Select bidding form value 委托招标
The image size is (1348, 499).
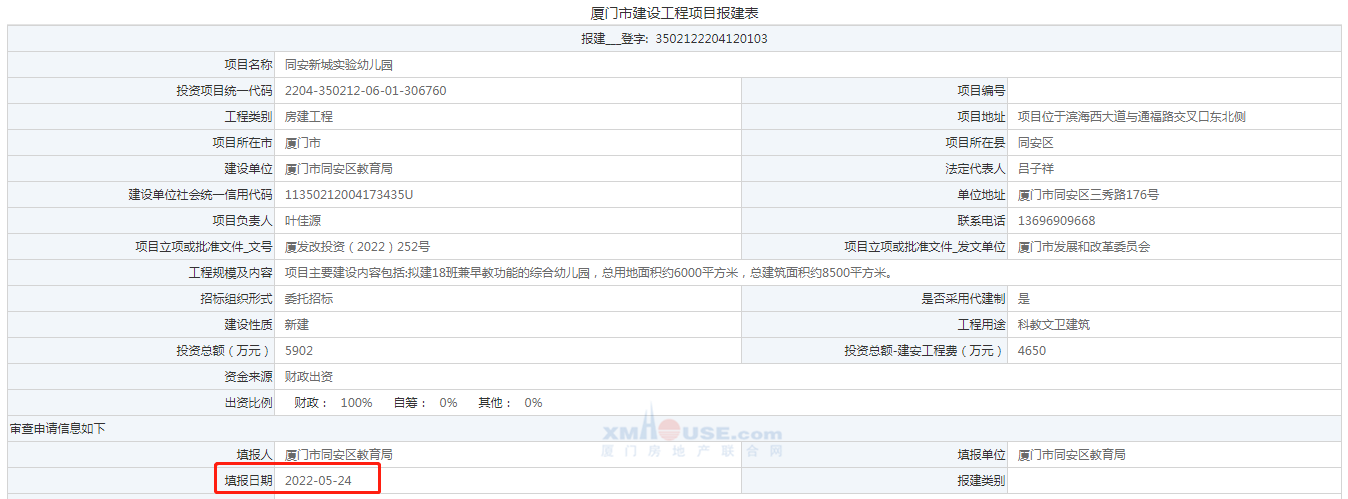(x=309, y=299)
